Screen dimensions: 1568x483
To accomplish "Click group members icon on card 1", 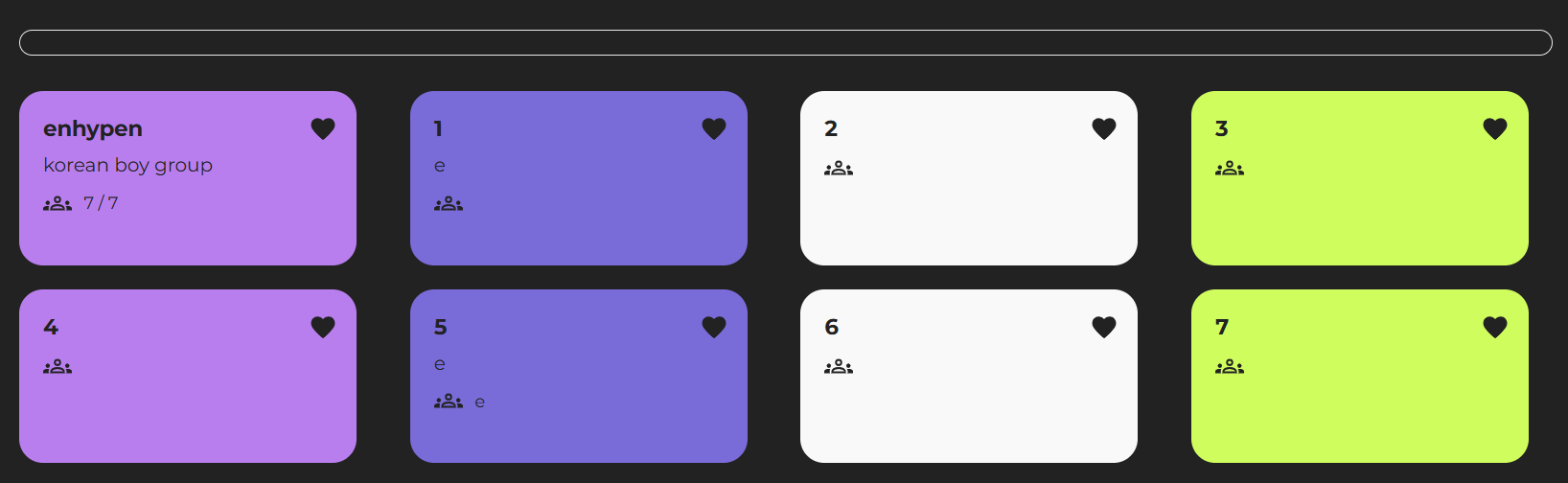I will pyautogui.click(x=449, y=203).
